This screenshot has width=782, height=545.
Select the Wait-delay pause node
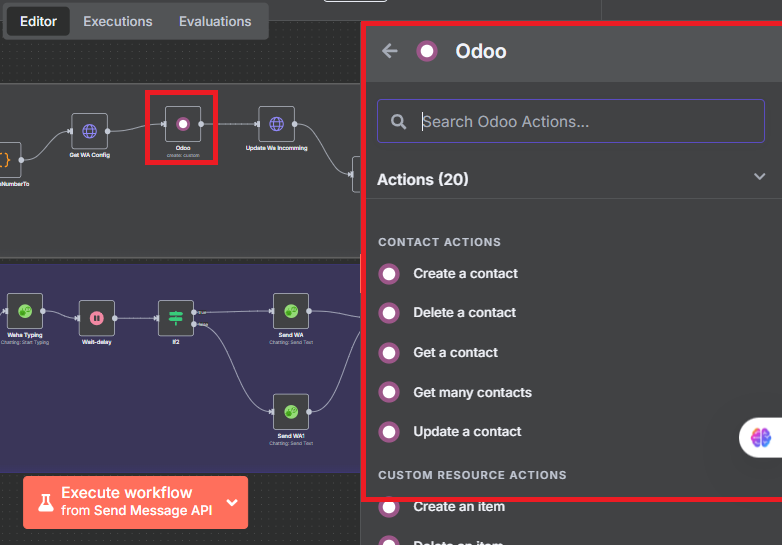97,318
